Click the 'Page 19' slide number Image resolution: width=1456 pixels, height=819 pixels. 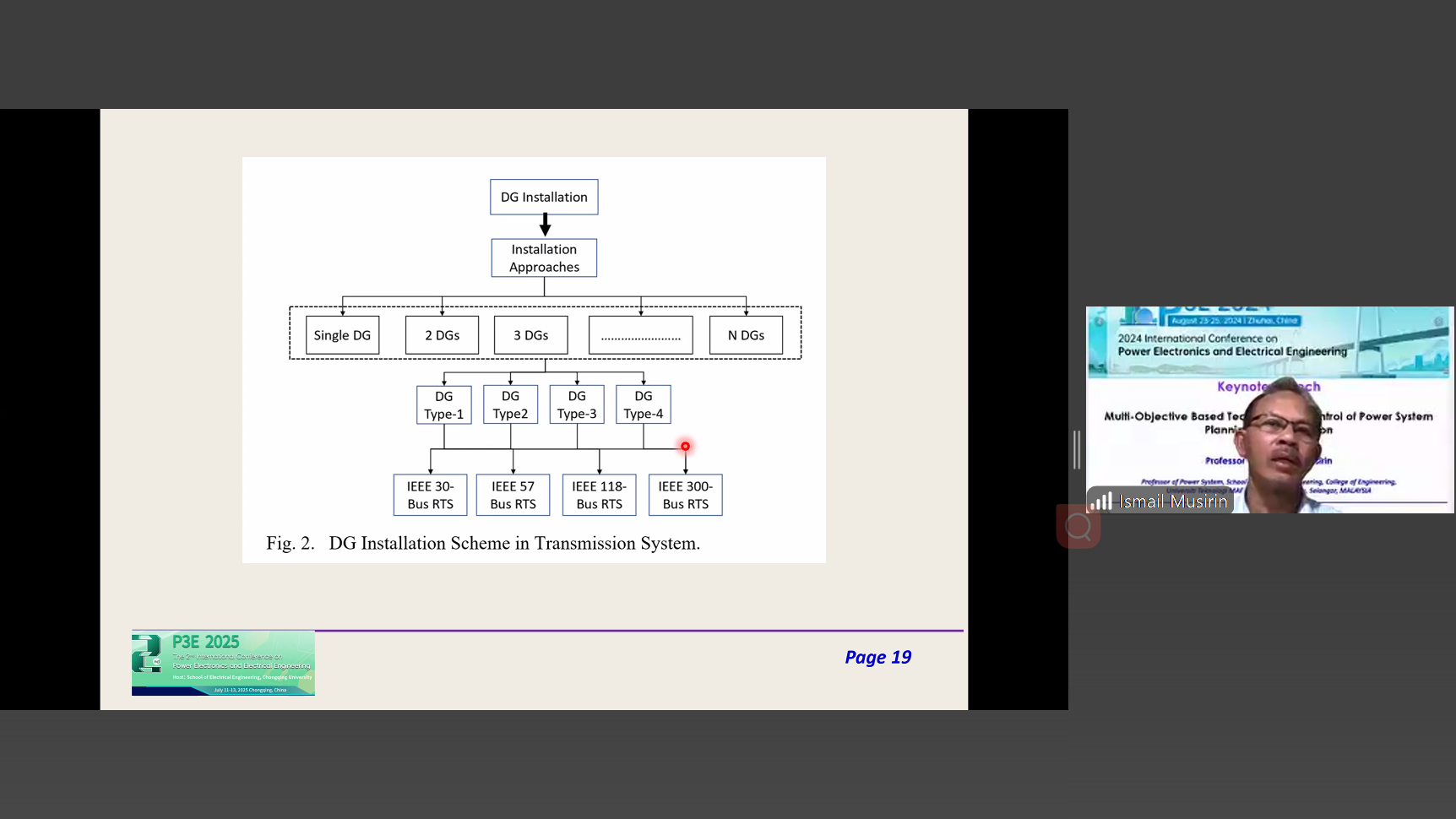(x=878, y=657)
